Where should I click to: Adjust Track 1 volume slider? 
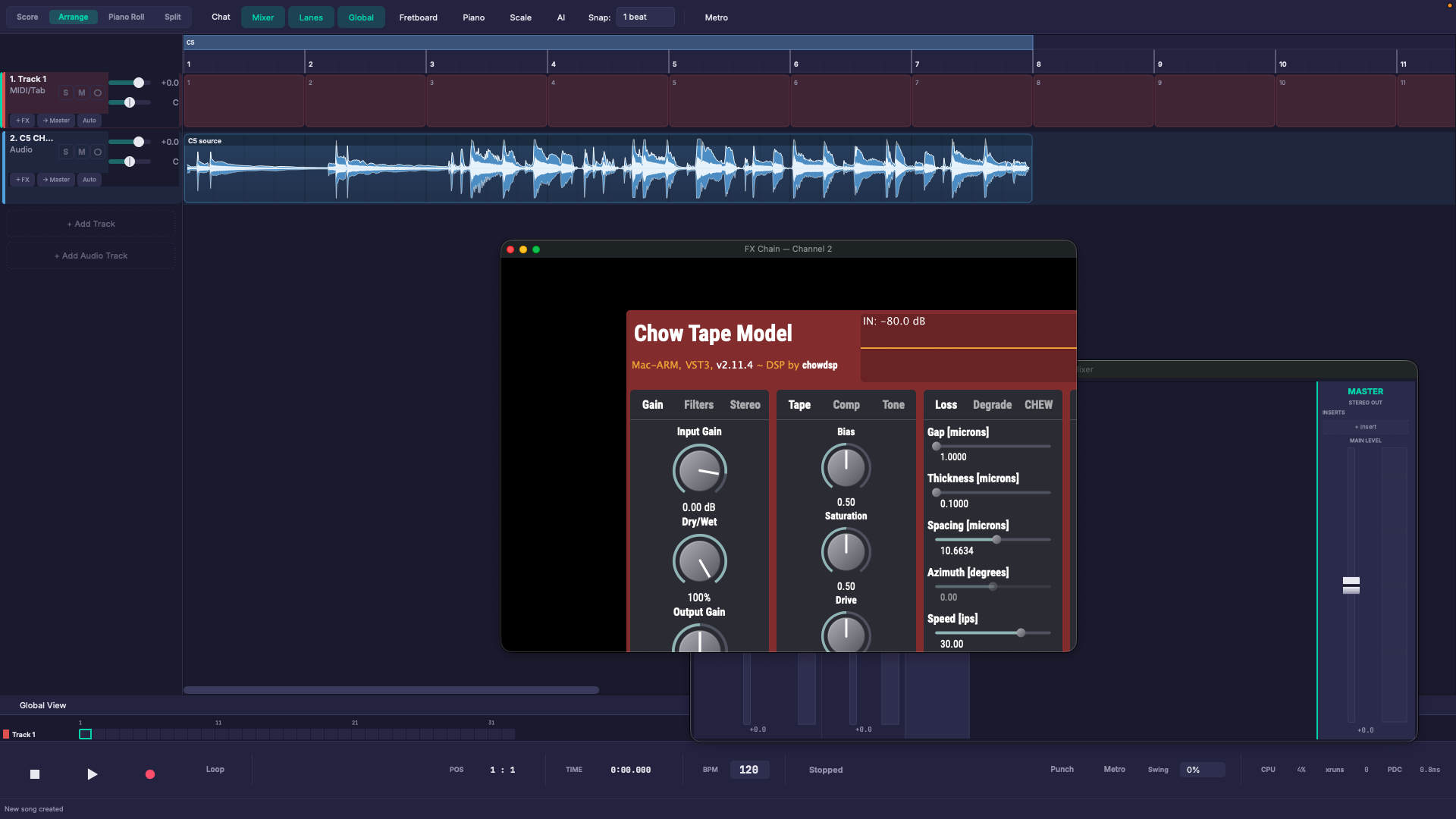click(x=130, y=83)
